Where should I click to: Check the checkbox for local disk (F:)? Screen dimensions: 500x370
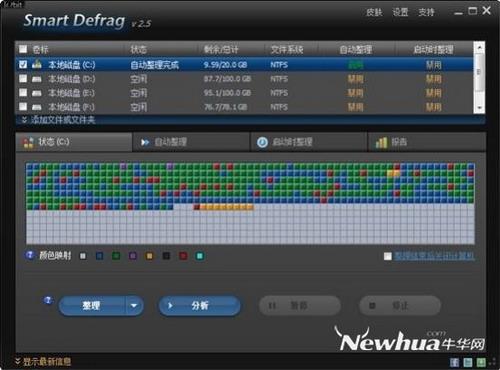click(23, 106)
